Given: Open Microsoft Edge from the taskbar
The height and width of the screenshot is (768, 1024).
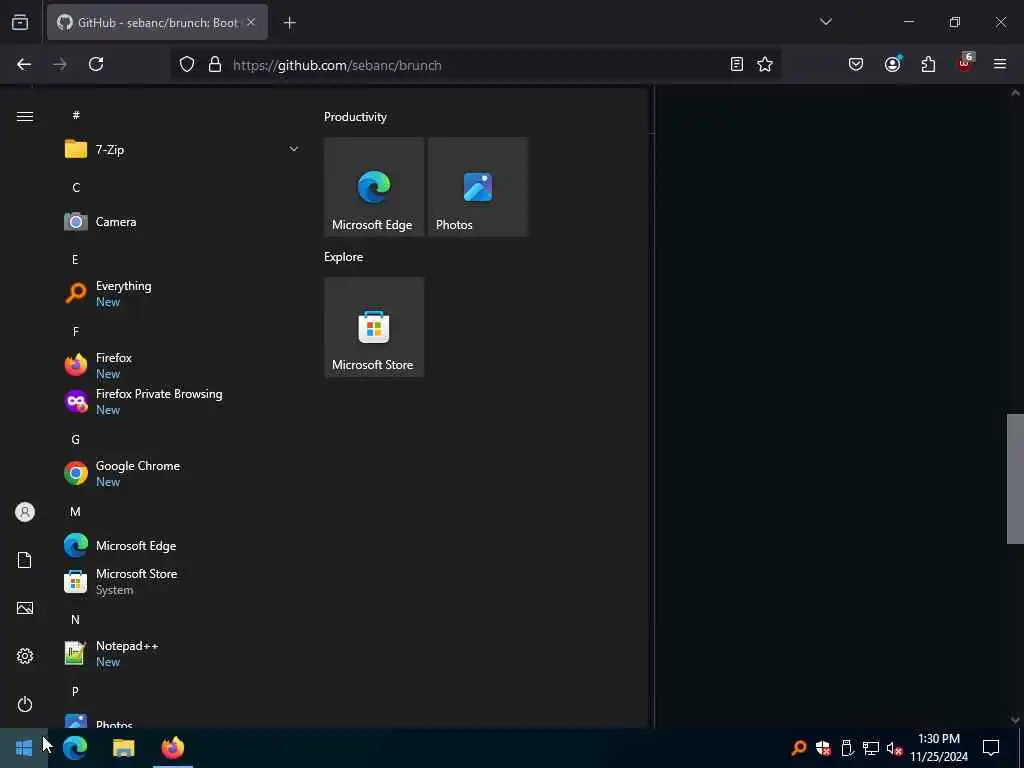Looking at the screenshot, I should click(75, 748).
